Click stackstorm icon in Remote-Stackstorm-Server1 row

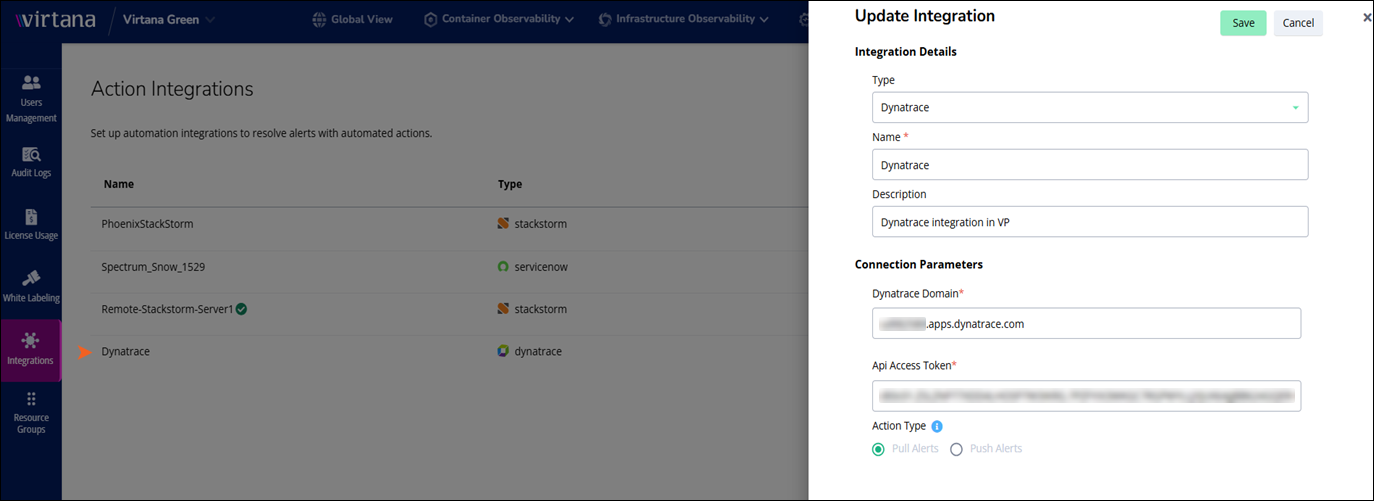tap(503, 309)
